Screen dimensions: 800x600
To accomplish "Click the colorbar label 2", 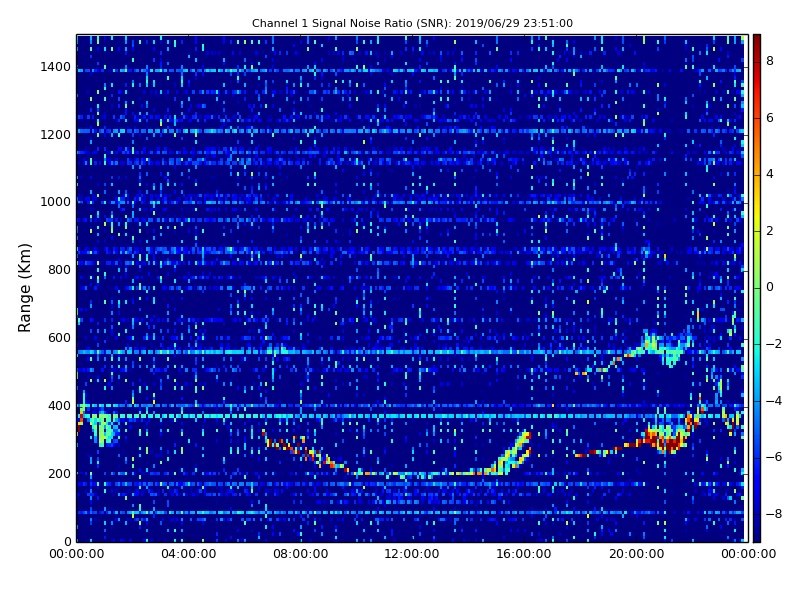I will tap(770, 231).
